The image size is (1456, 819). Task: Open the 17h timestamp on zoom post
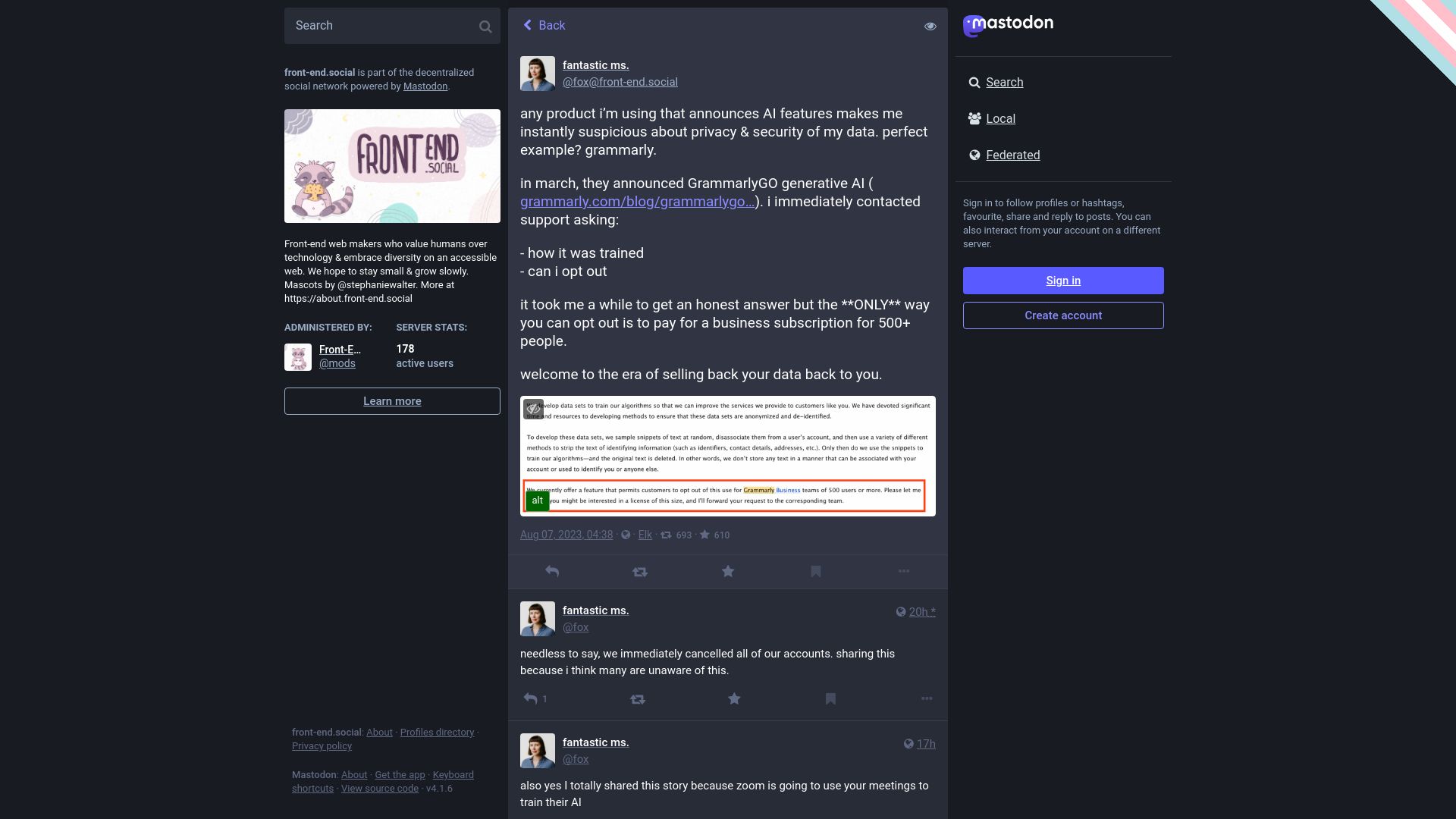(x=926, y=744)
